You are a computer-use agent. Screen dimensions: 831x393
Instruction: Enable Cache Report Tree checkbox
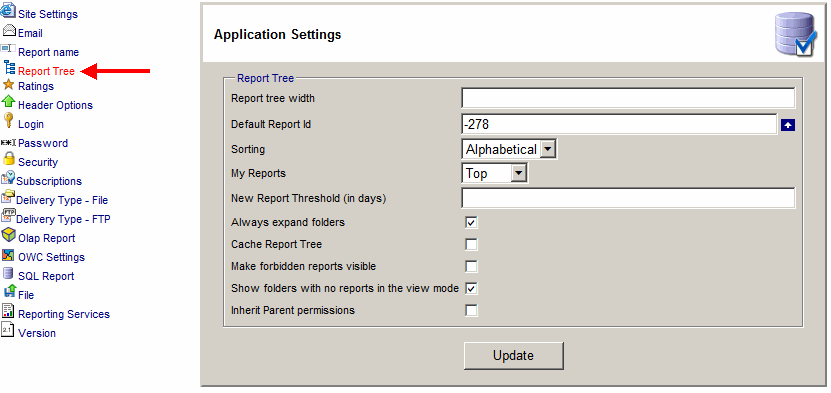click(x=471, y=244)
